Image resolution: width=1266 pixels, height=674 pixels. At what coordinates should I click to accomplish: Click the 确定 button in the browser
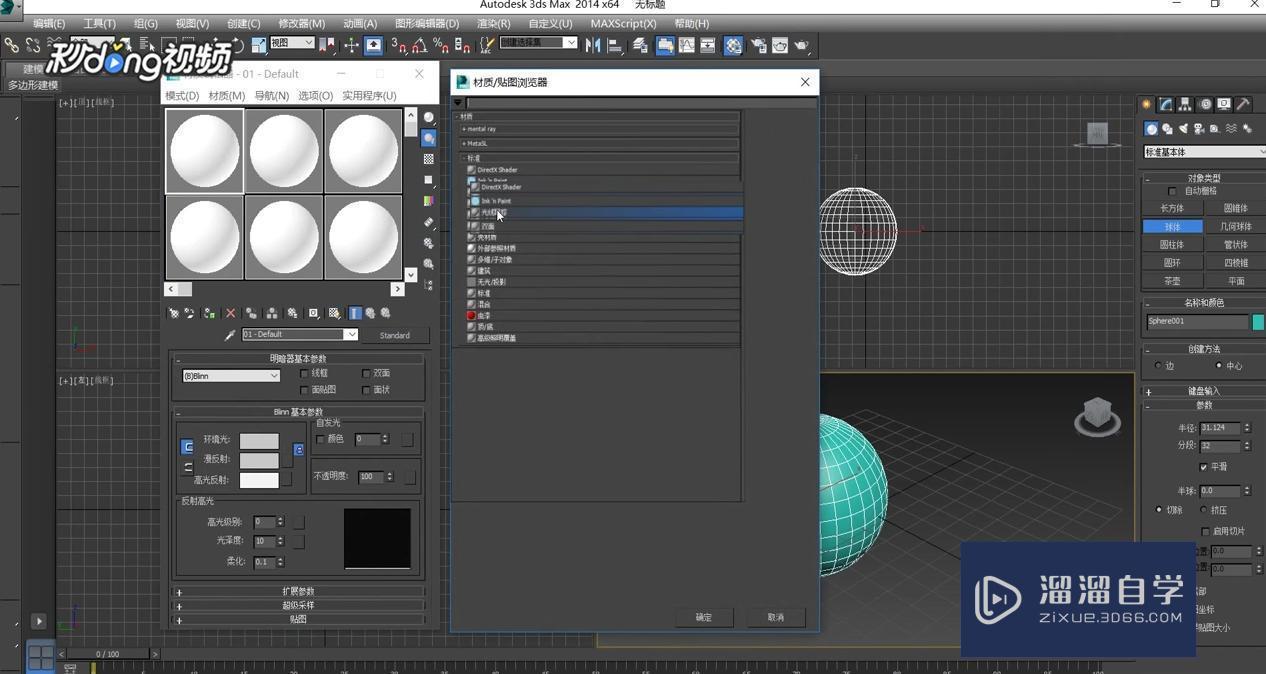703,617
